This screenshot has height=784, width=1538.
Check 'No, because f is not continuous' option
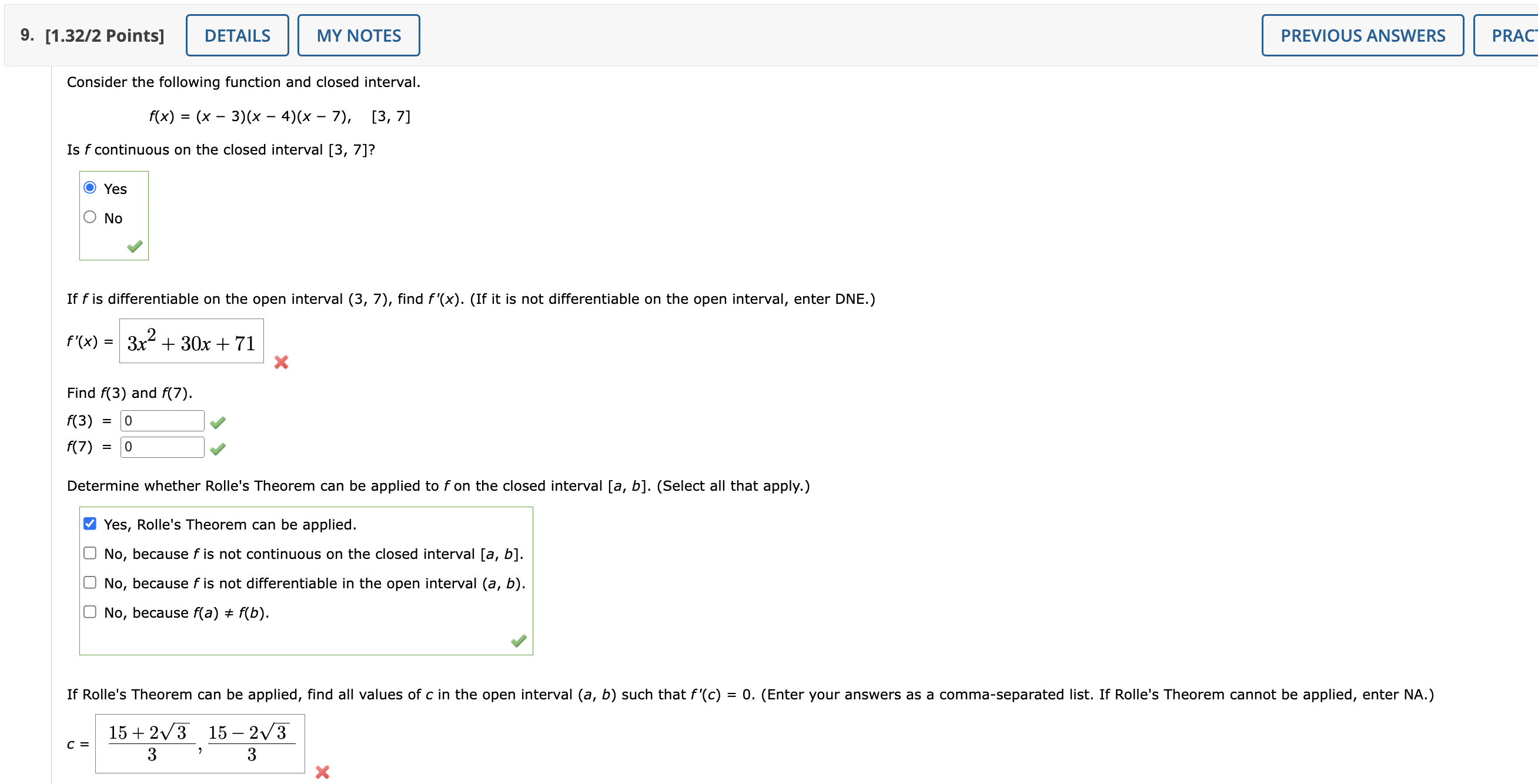coord(89,552)
